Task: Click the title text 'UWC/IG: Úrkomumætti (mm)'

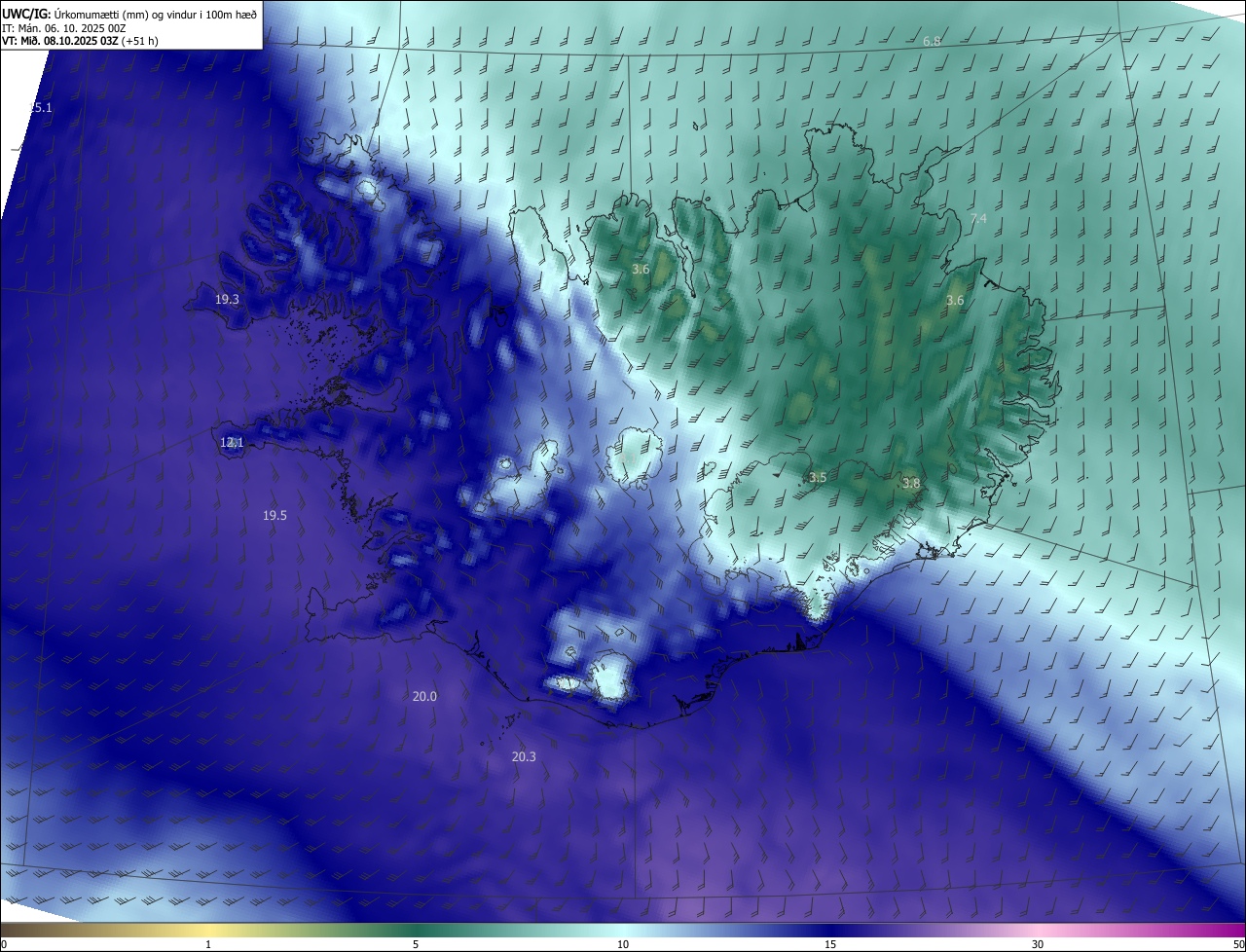Action: (x=74, y=14)
